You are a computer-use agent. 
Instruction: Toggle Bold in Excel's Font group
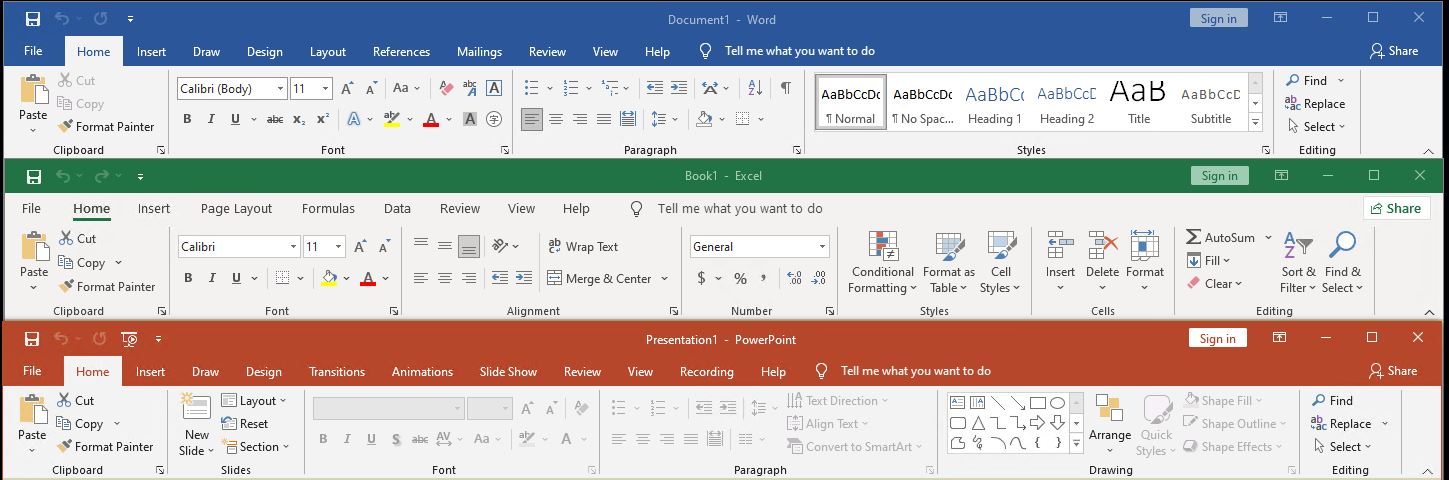pyautogui.click(x=187, y=278)
